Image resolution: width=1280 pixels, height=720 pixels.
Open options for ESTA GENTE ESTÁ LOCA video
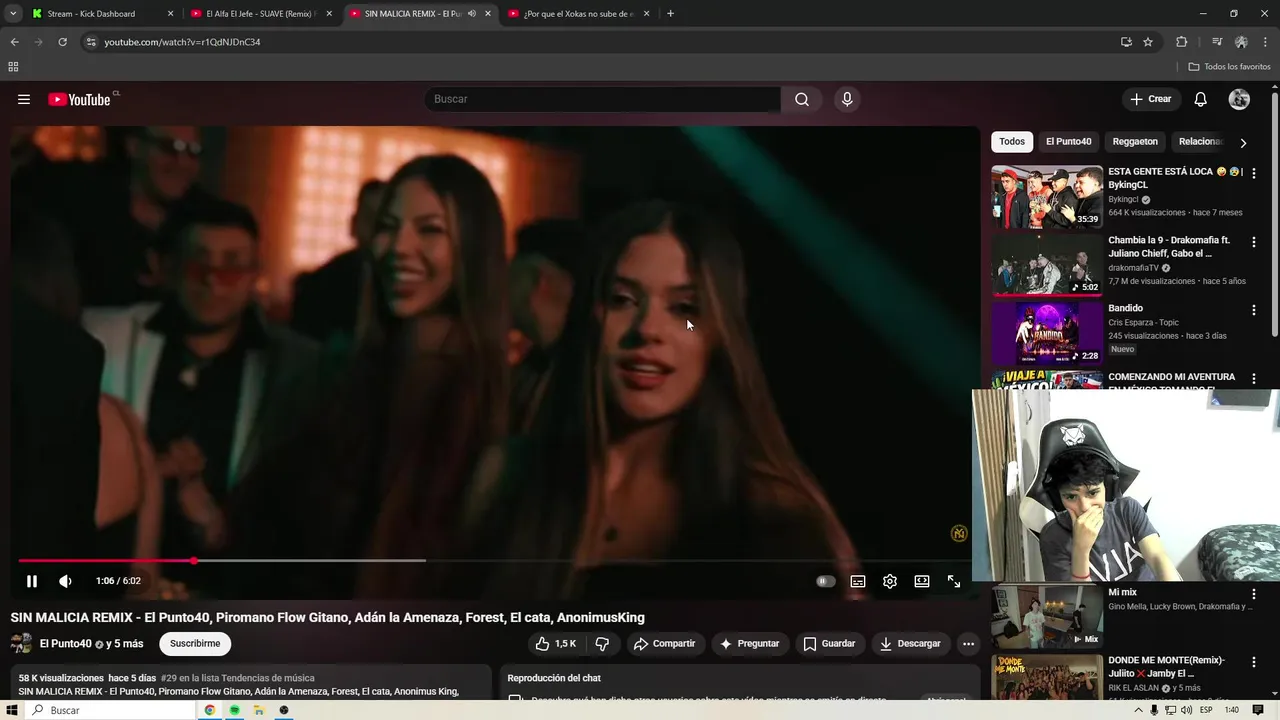[1254, 173]
